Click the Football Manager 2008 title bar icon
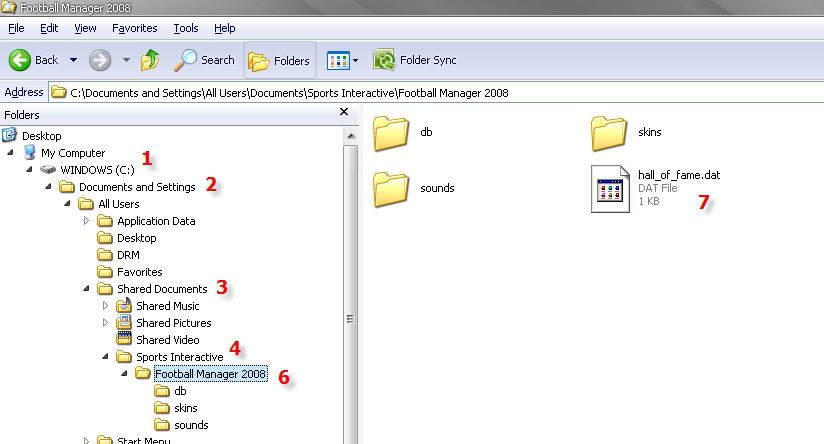Viewport: 824px width, 444px height. pyautogui.click(x=9, y=7)
